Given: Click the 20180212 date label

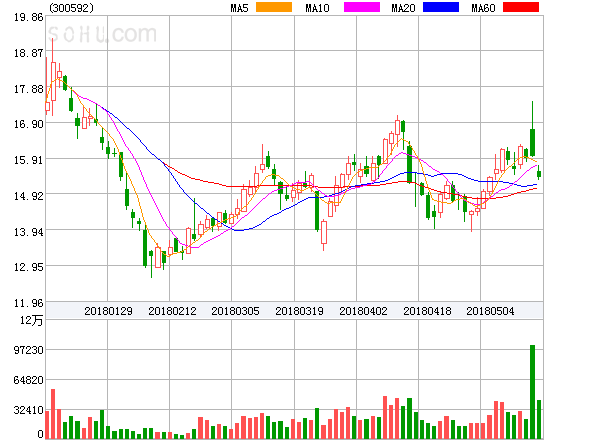Looking at the screenshot, I should pos(172,311).
